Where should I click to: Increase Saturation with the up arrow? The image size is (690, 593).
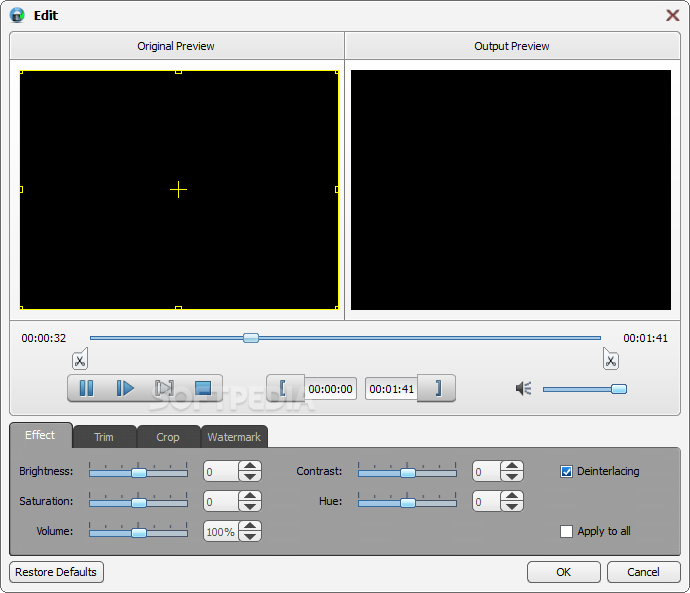tap(250, 496)
